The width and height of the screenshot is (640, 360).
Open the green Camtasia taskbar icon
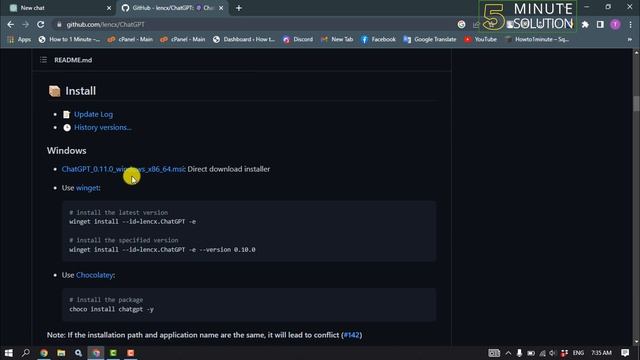pyautogui.click(x=113, y=353)
